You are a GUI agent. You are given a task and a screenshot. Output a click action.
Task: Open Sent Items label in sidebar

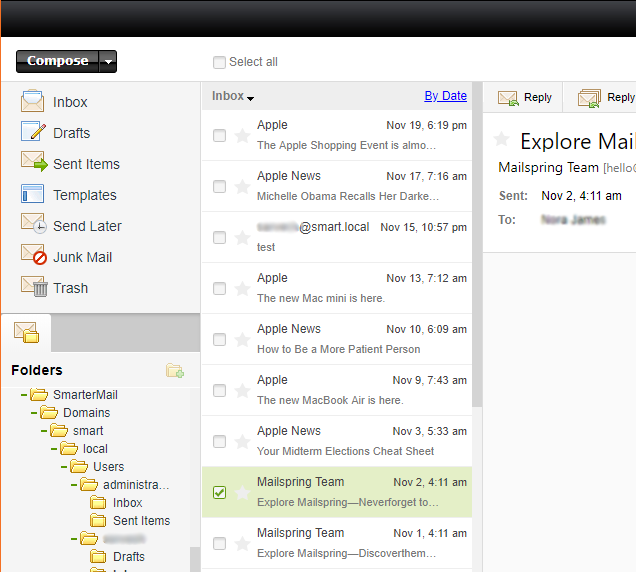(86, 164)
